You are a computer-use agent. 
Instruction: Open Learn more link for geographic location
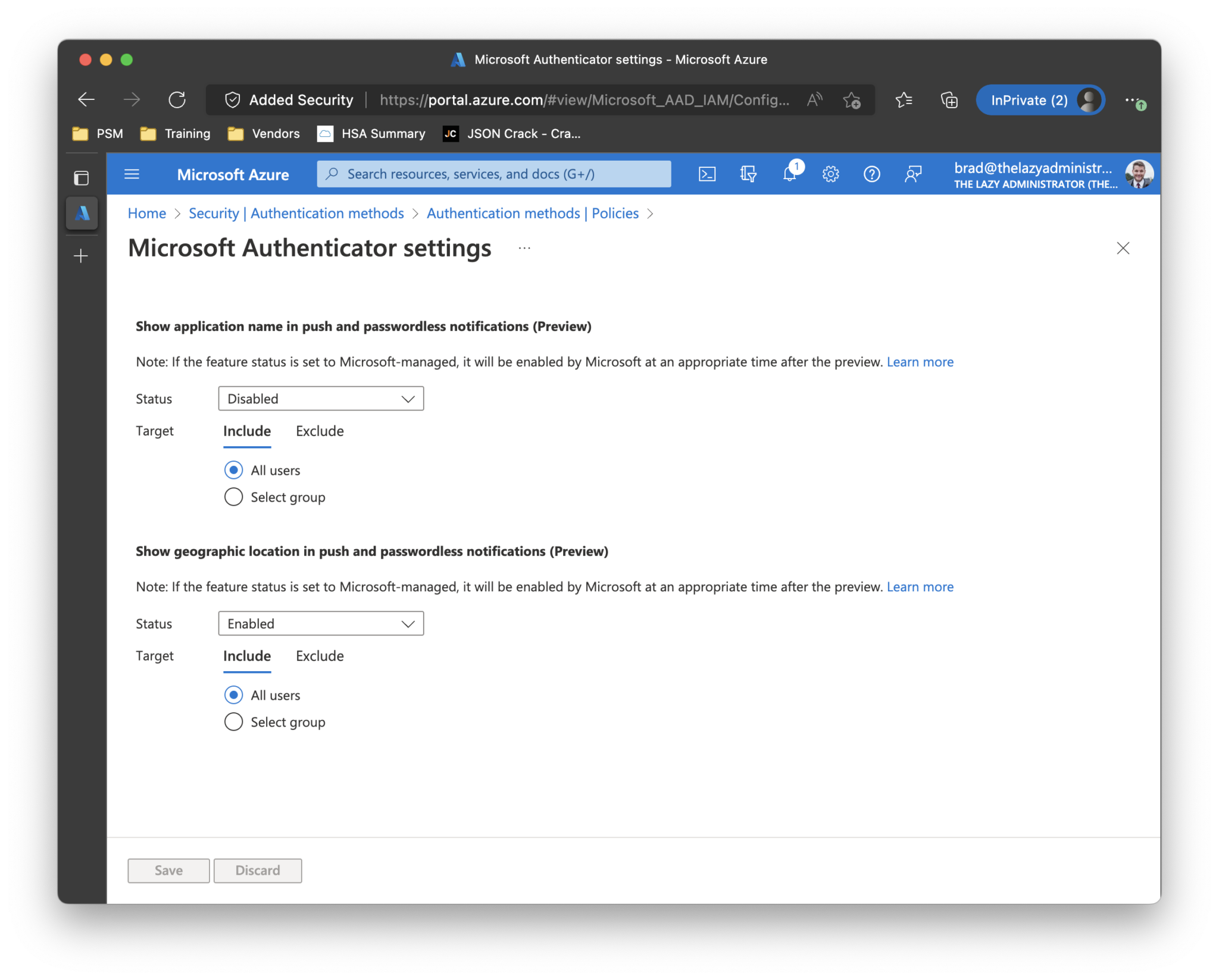coord(920,587)
